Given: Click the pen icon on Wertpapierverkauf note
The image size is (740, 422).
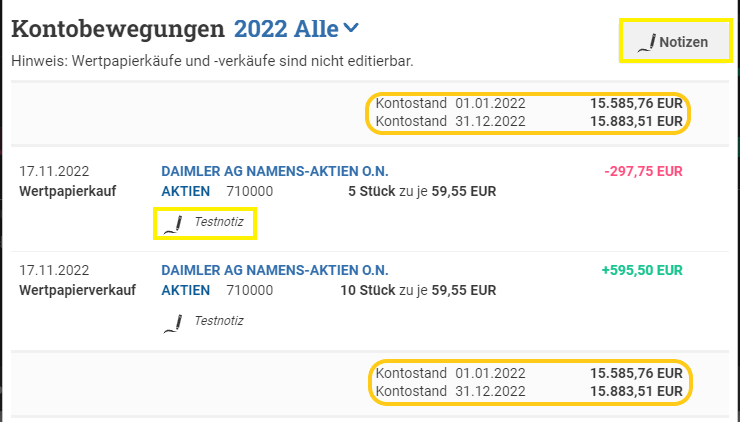Looking at the screenshot, I should (x=173, y=323).
